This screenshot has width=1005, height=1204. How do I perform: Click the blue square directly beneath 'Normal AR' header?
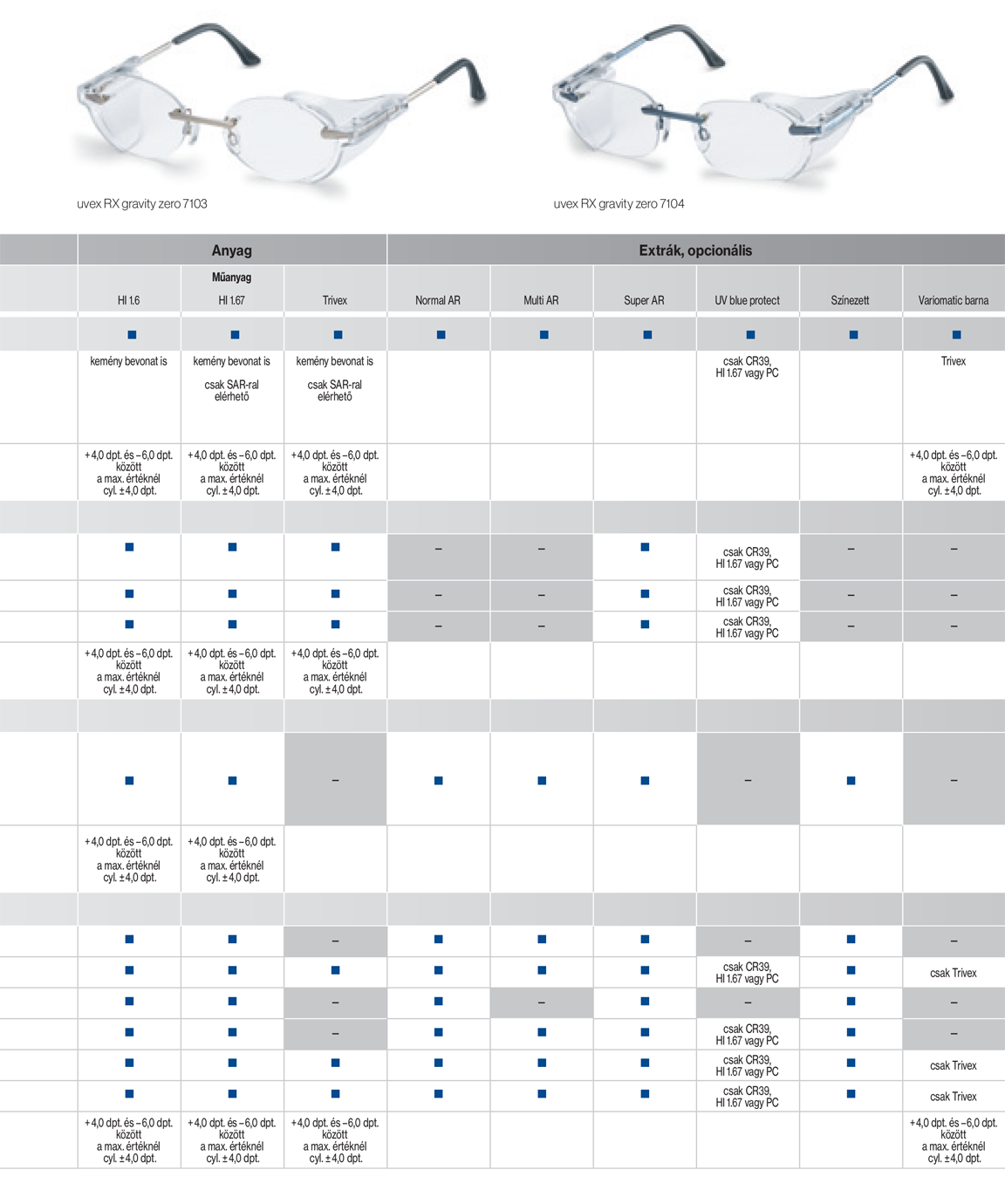click(441, 335)
